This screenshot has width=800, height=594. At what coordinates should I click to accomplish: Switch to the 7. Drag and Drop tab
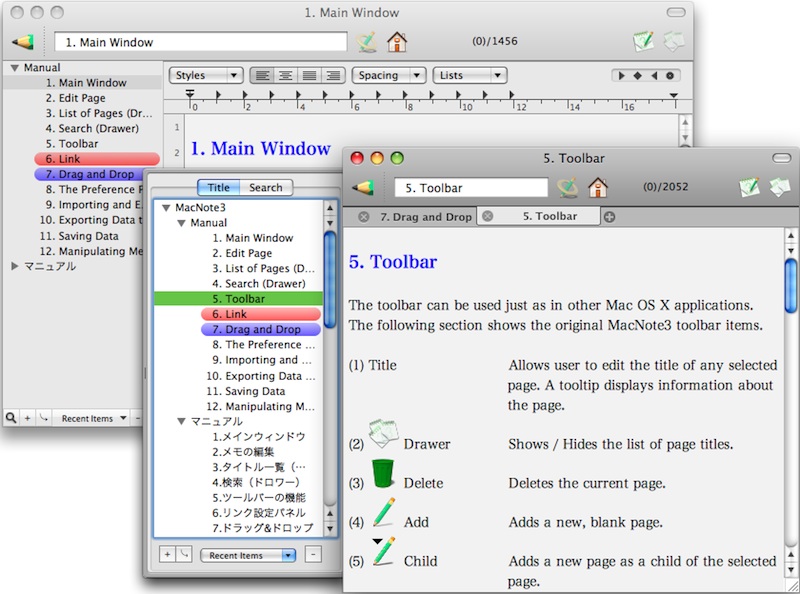pos(425,216)
